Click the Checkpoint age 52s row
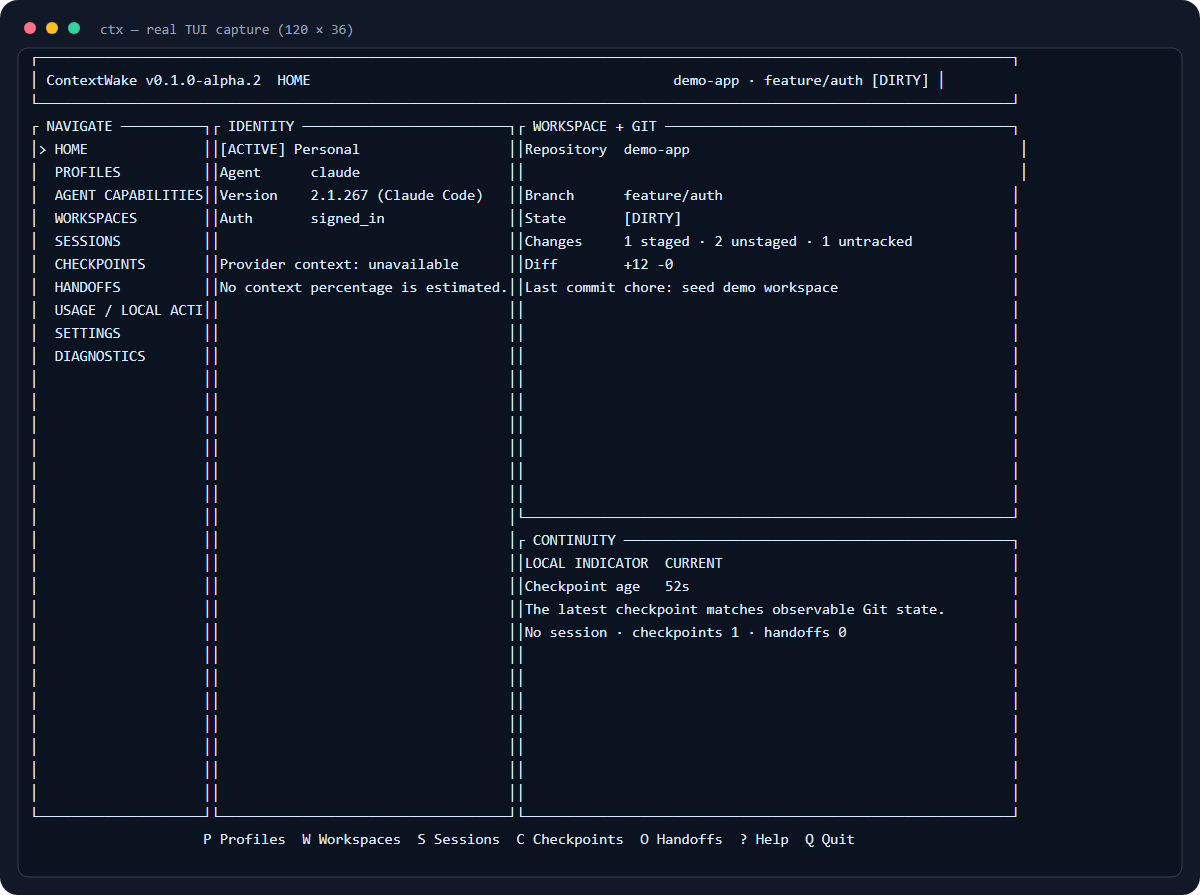This screenshot has width=1200, height=895. point(607,586)
